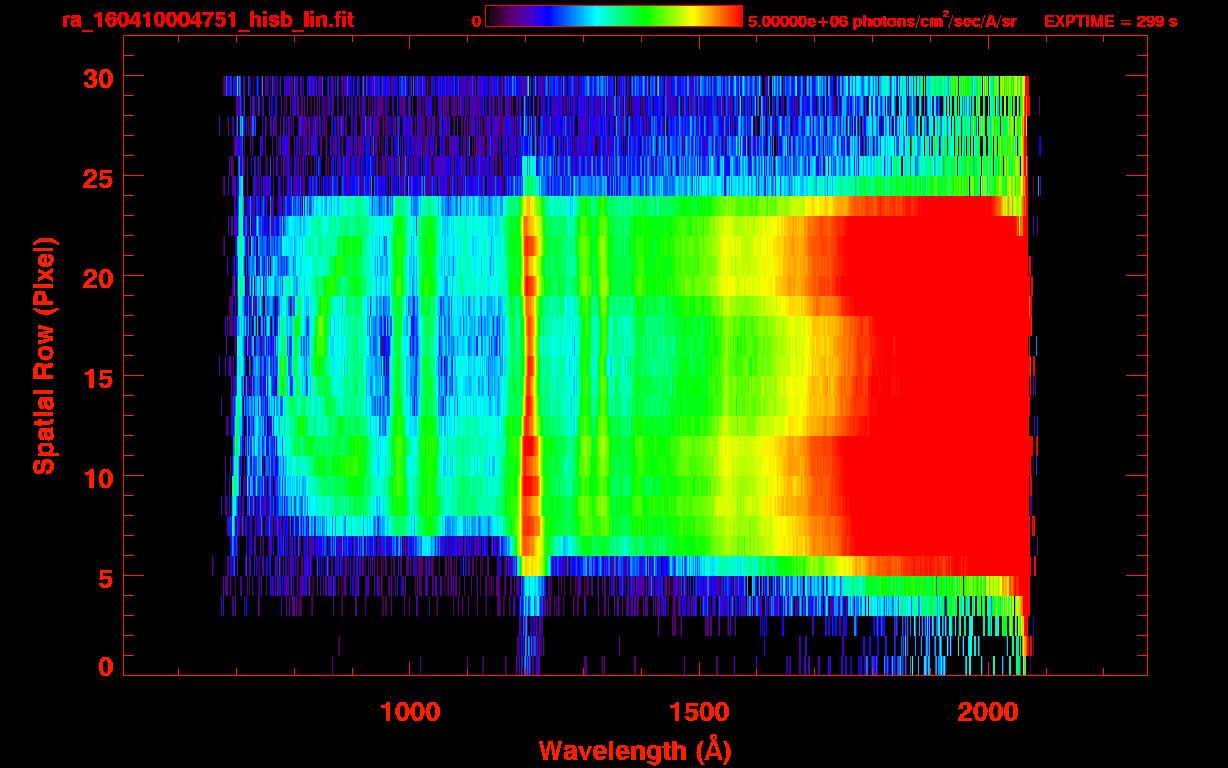Screen dimensions: 1228x768
Task: Click the EXPTIME = 299 s text
Action: pos(1110,21)
